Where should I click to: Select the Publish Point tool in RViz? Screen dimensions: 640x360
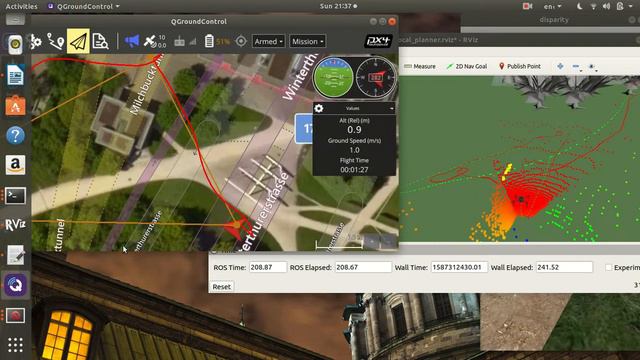coord(519,66)
